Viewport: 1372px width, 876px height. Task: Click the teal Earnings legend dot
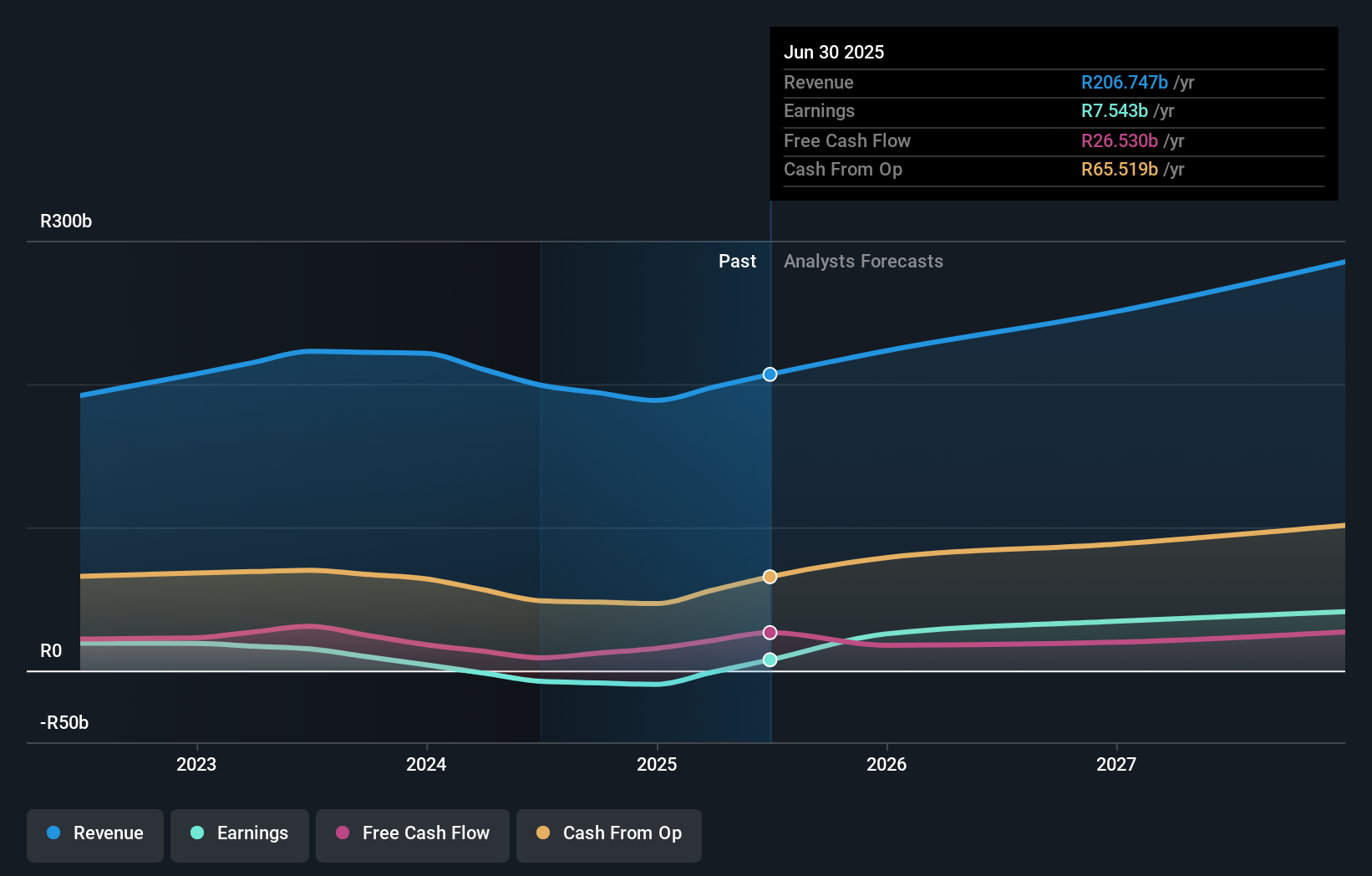pyautogui.click(x=197, y=833)
